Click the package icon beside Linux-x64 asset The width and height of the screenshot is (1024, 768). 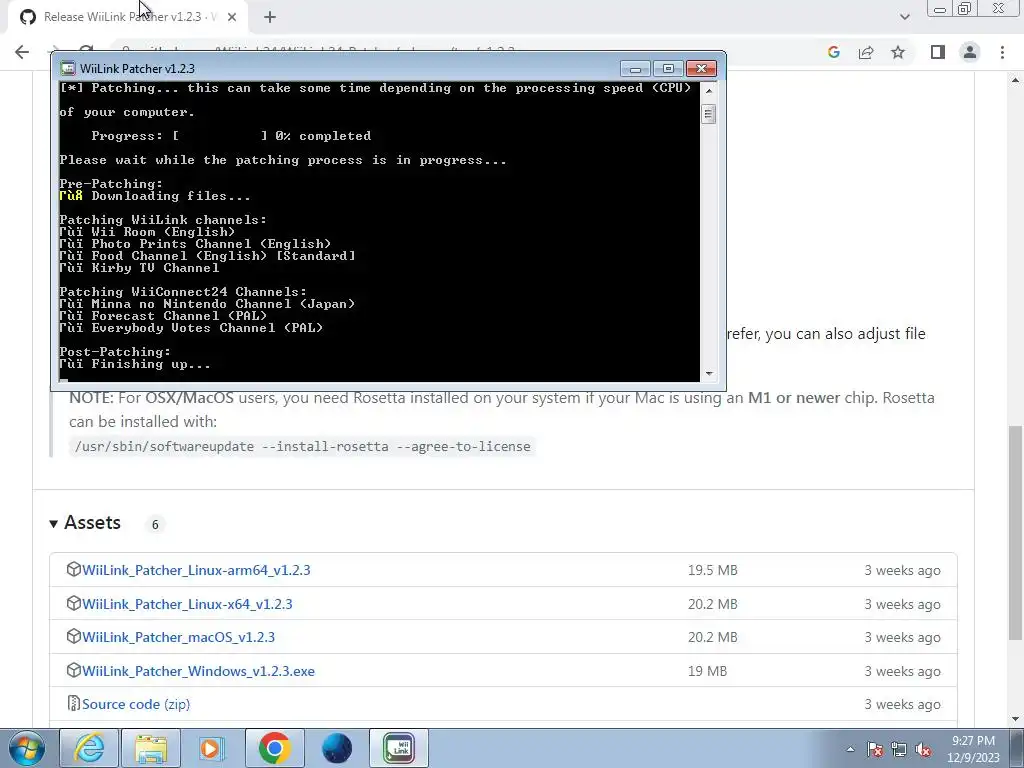coord(73,603)
